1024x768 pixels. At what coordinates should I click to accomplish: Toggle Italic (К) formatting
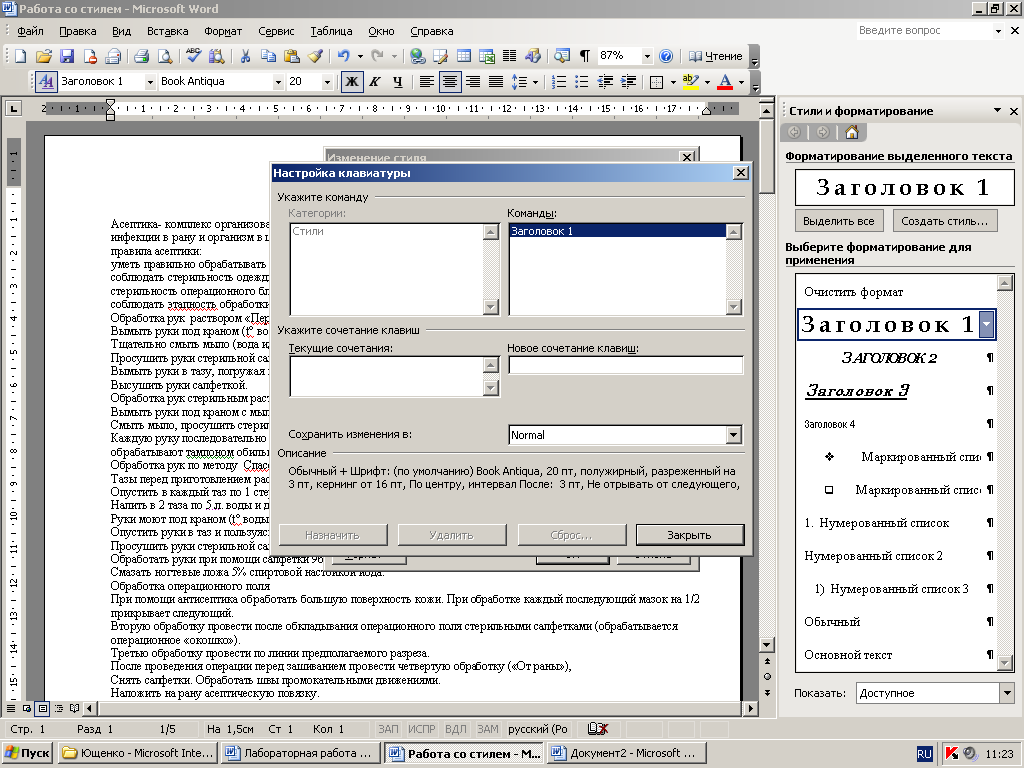pyautogui.click(x=375, y=82)
